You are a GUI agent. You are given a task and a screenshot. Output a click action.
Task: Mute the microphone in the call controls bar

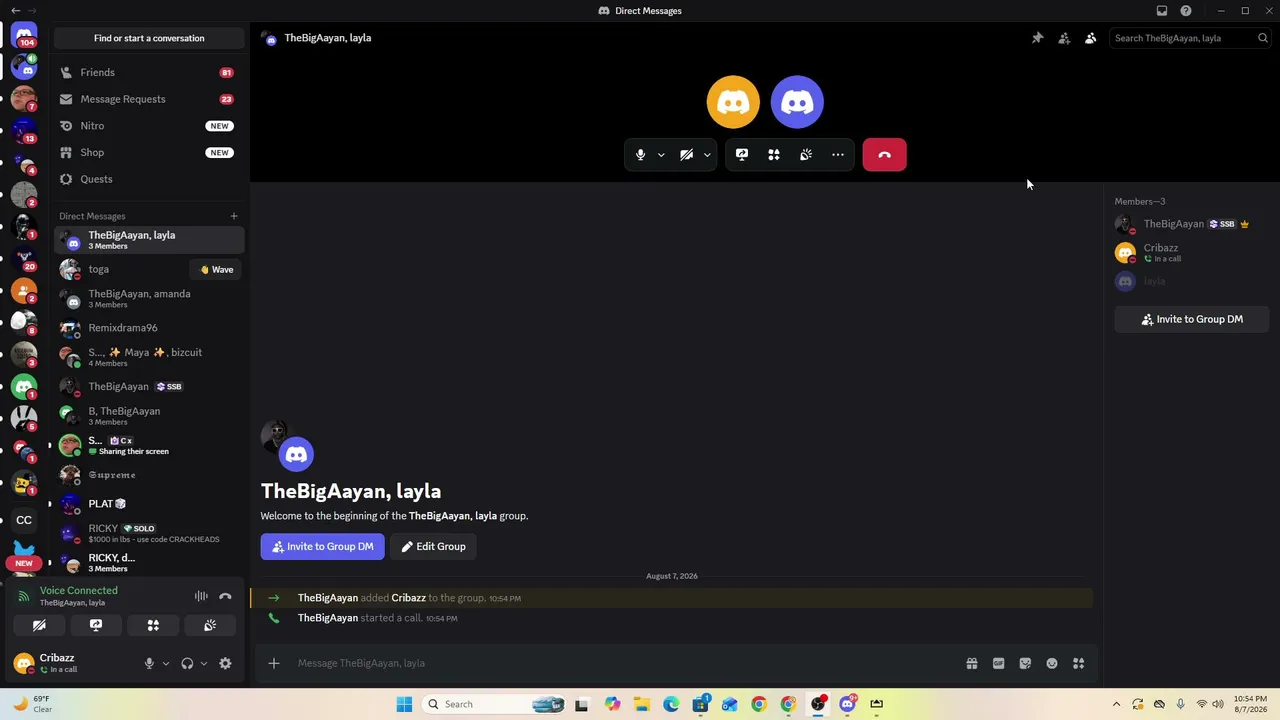pos(640,155)
